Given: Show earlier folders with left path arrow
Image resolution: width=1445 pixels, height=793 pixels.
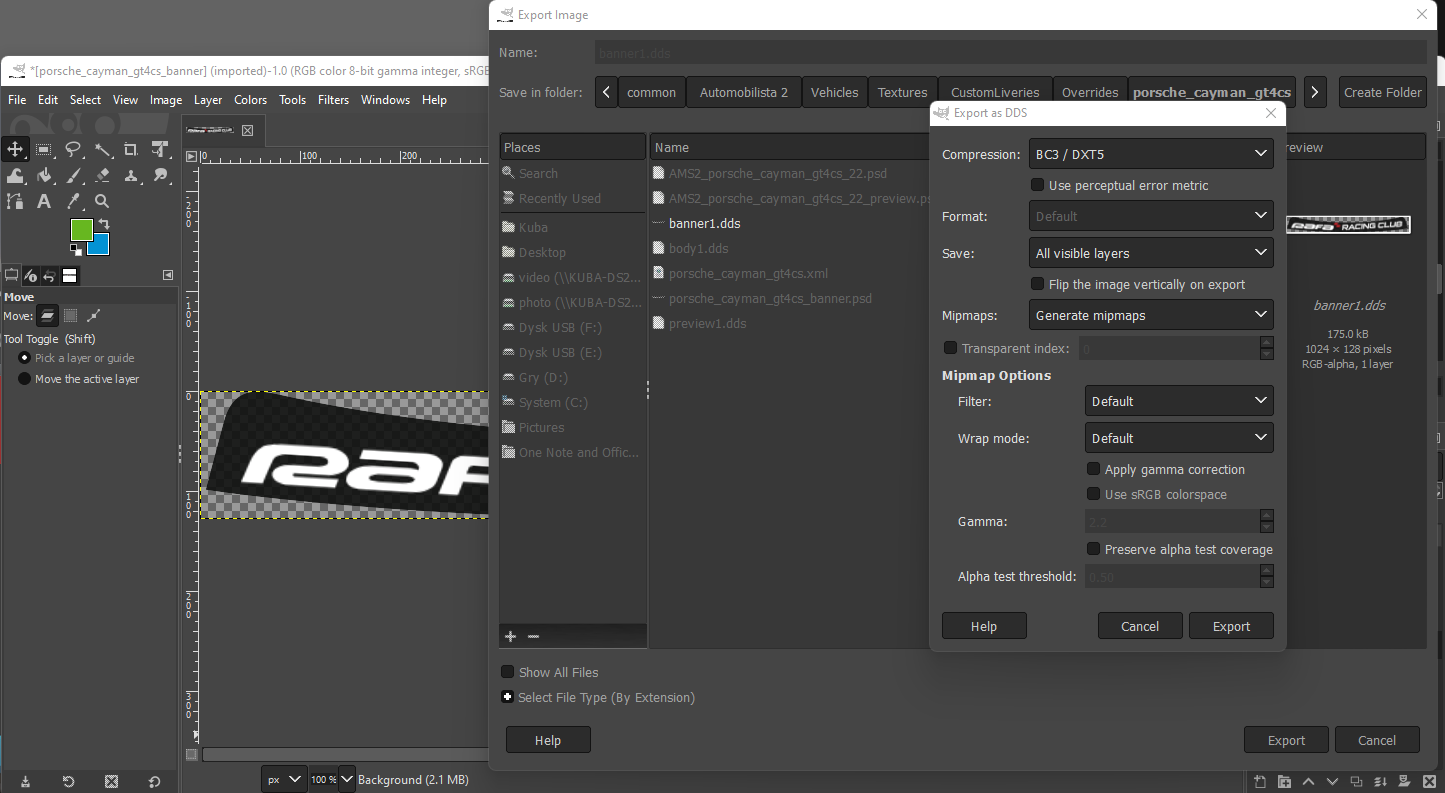Looking at the screenshot, I should [x=606, y=92].
